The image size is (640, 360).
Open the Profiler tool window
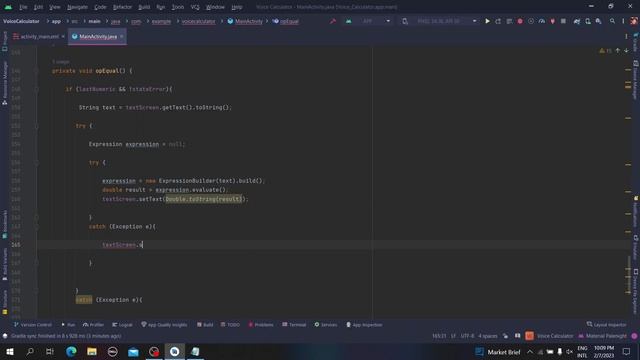point(93,325)
